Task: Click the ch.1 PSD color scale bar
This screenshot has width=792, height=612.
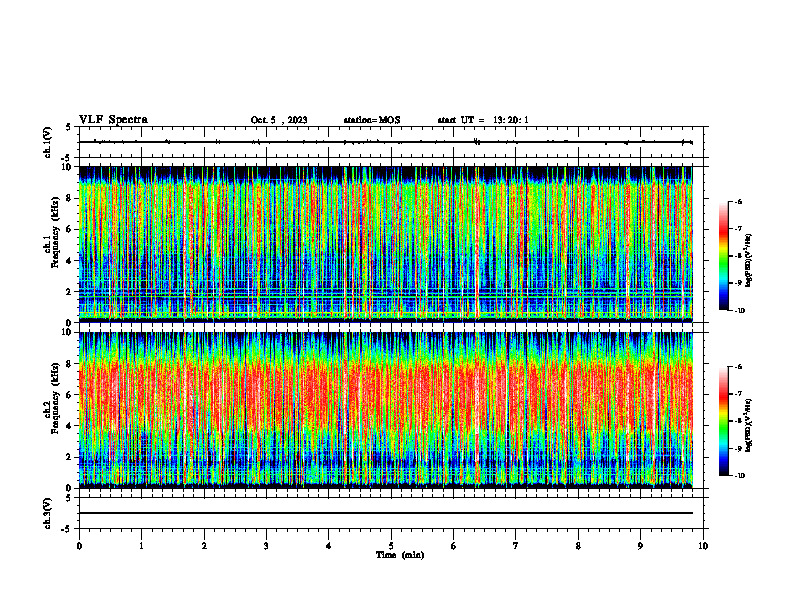Action: tap(723, 256)
